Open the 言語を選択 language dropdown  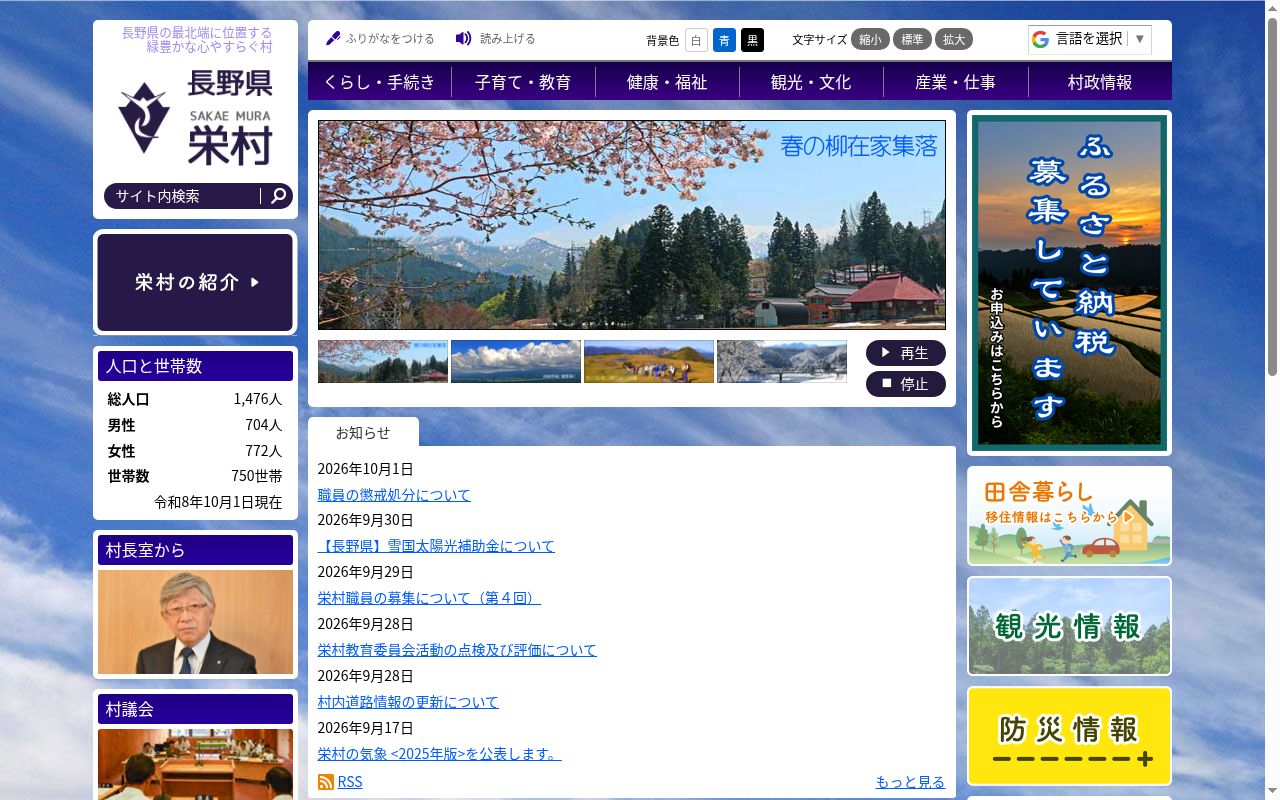[1089, 39]
